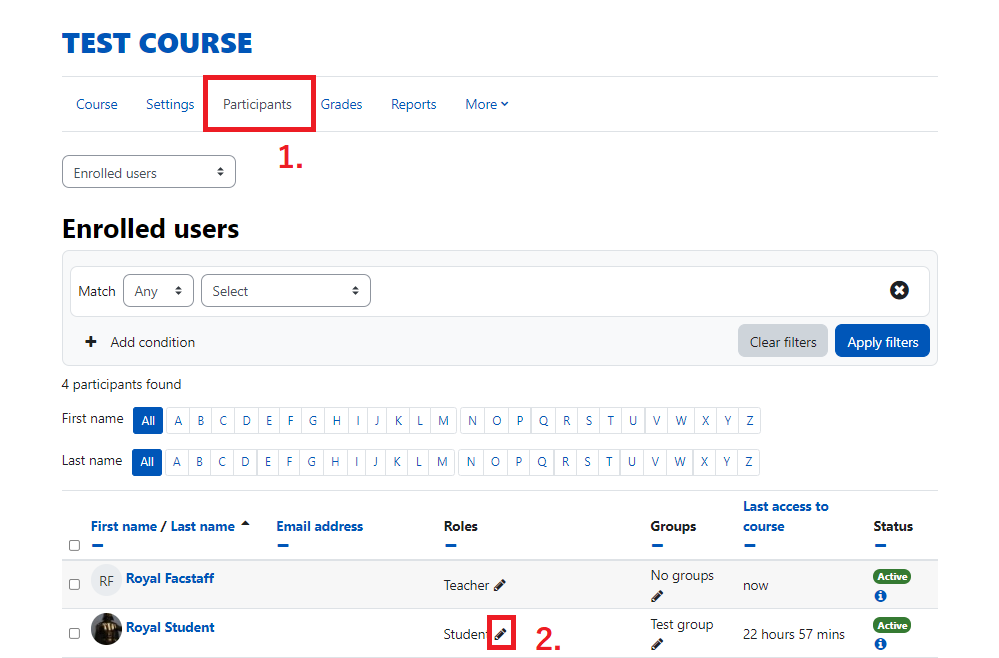Open enrolment info icon for Royal Facstaff

pyautogui.click(x=880, y=596)
